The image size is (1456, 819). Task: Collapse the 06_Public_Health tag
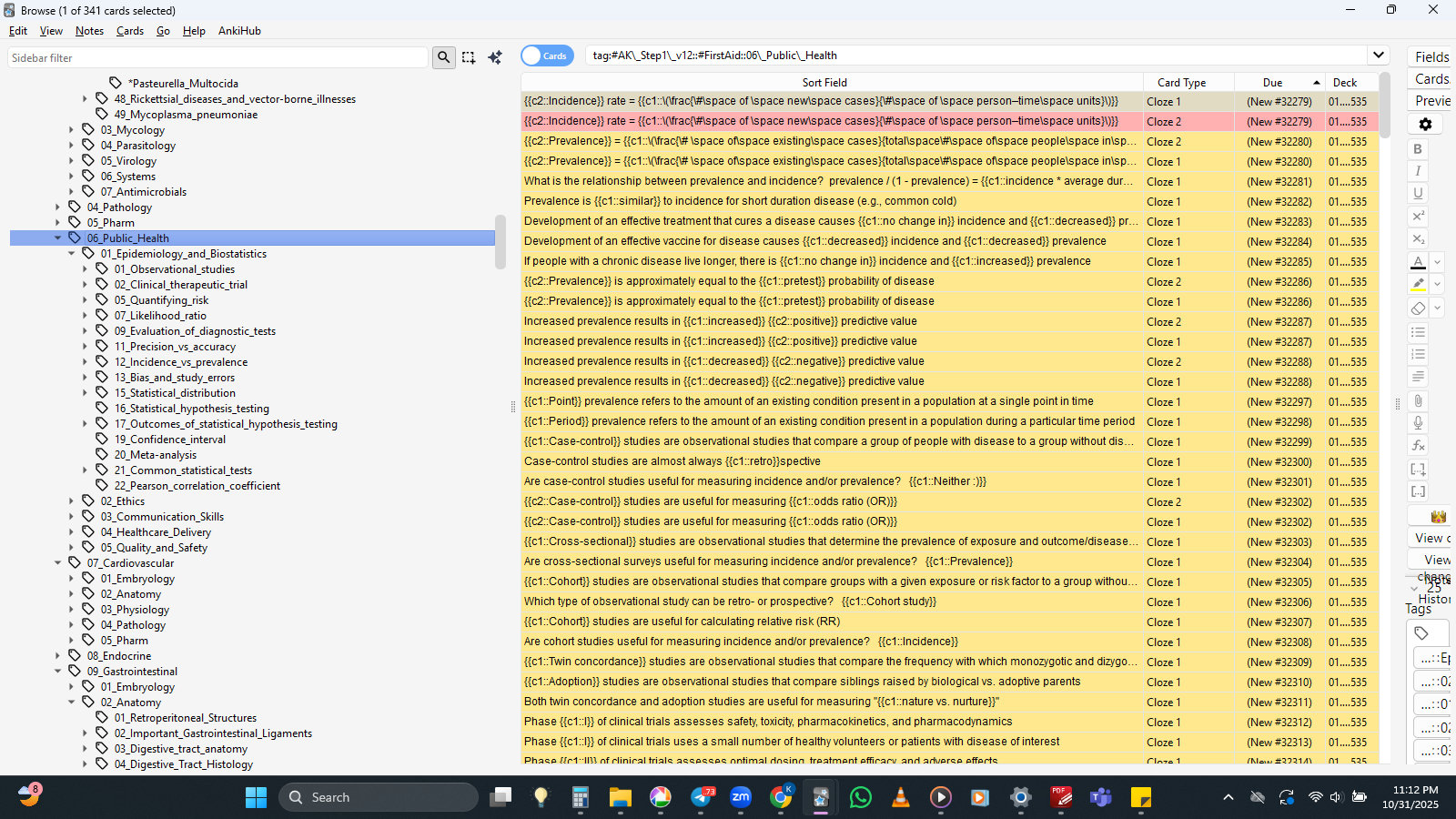[58, 238]
